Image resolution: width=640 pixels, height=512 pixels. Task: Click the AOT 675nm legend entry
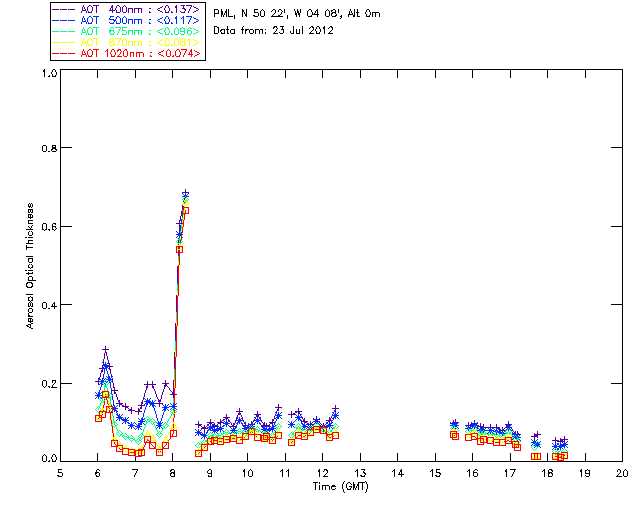click(x=128, y=31)
